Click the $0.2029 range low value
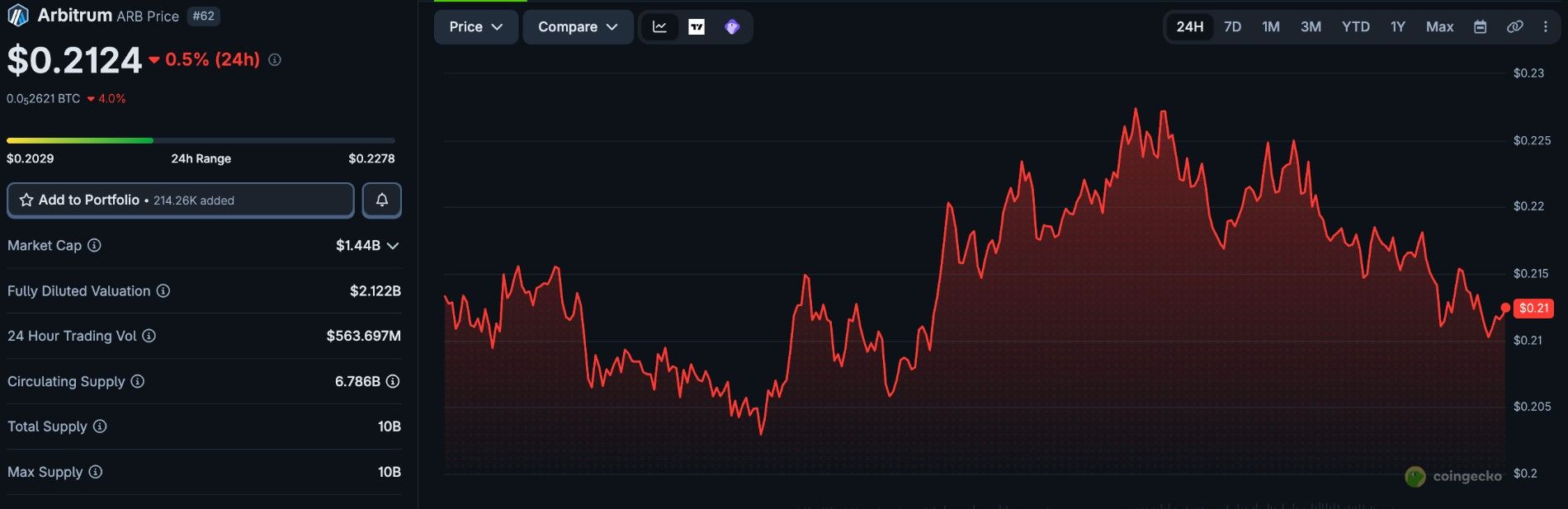The height and width of the screenshot is (509, 1568). (31, 158)
